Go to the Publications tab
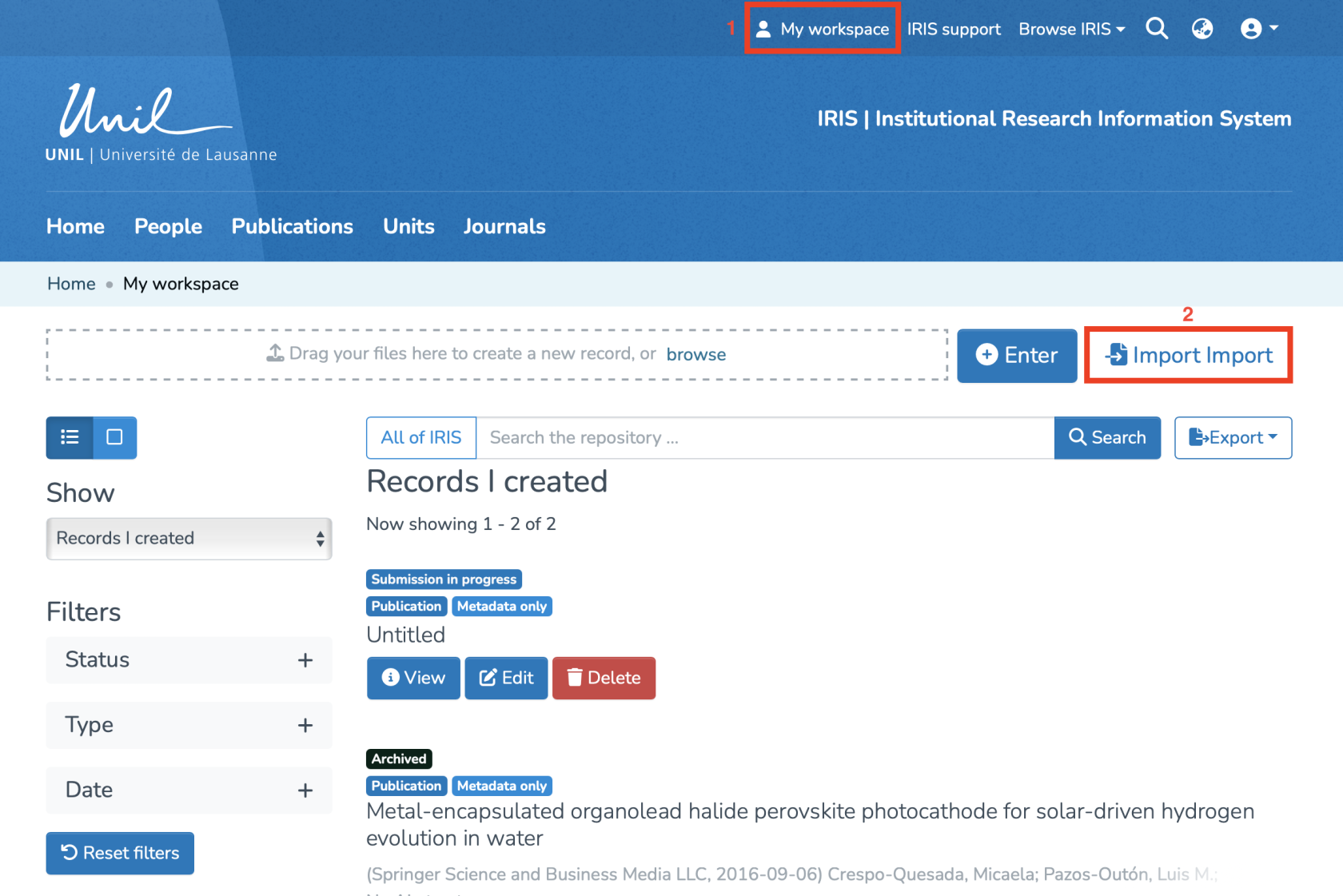Screen dimensions: 1343x896 click(292, 226)
